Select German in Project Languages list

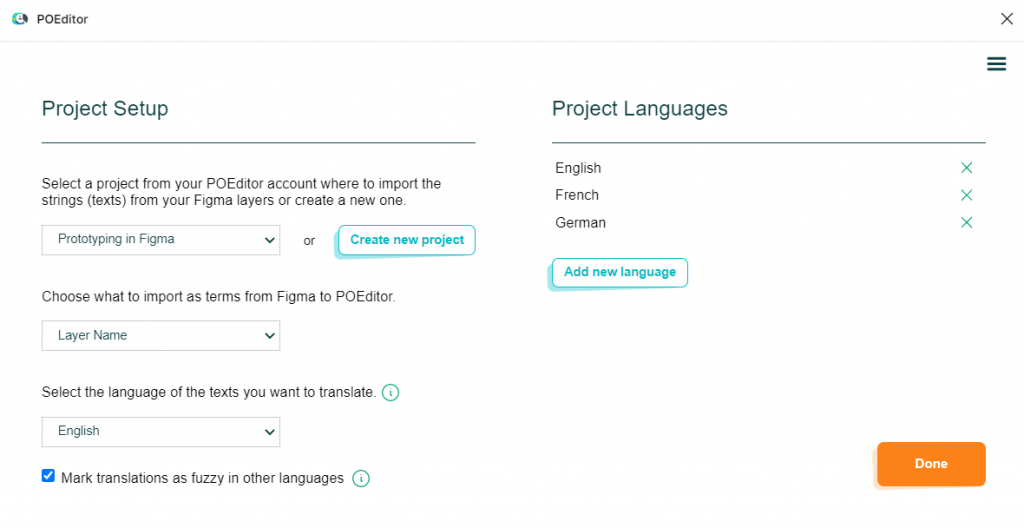tap(581, 223)
